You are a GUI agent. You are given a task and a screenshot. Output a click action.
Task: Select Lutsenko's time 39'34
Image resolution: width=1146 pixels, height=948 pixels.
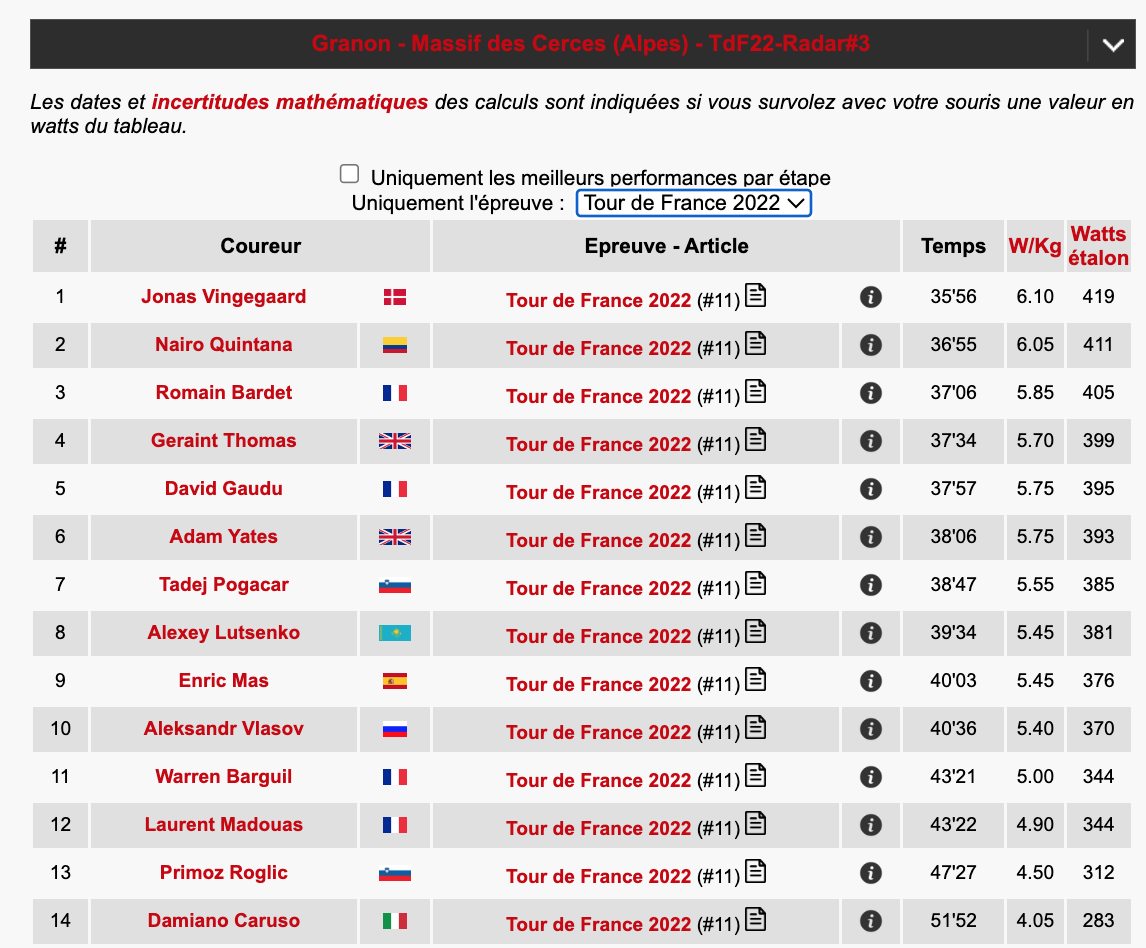(953, 632)
